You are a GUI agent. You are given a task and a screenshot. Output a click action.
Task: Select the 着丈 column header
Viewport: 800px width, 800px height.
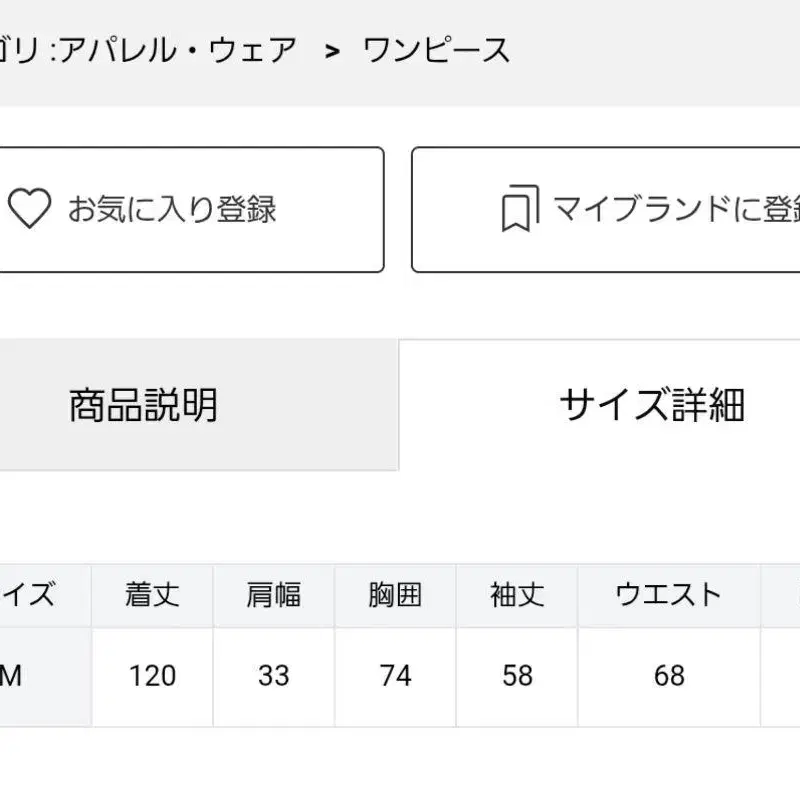(152, 595)
